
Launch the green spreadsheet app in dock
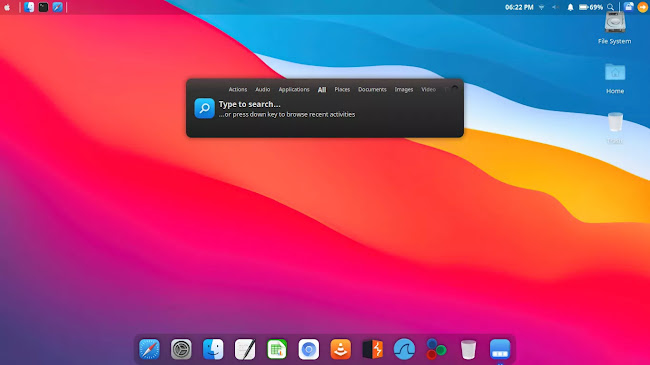[x=277, y=349]
